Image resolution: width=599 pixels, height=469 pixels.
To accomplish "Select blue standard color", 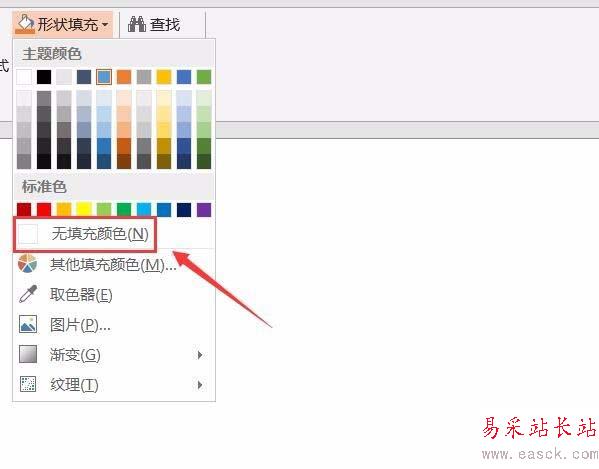I will click(164, 210).
